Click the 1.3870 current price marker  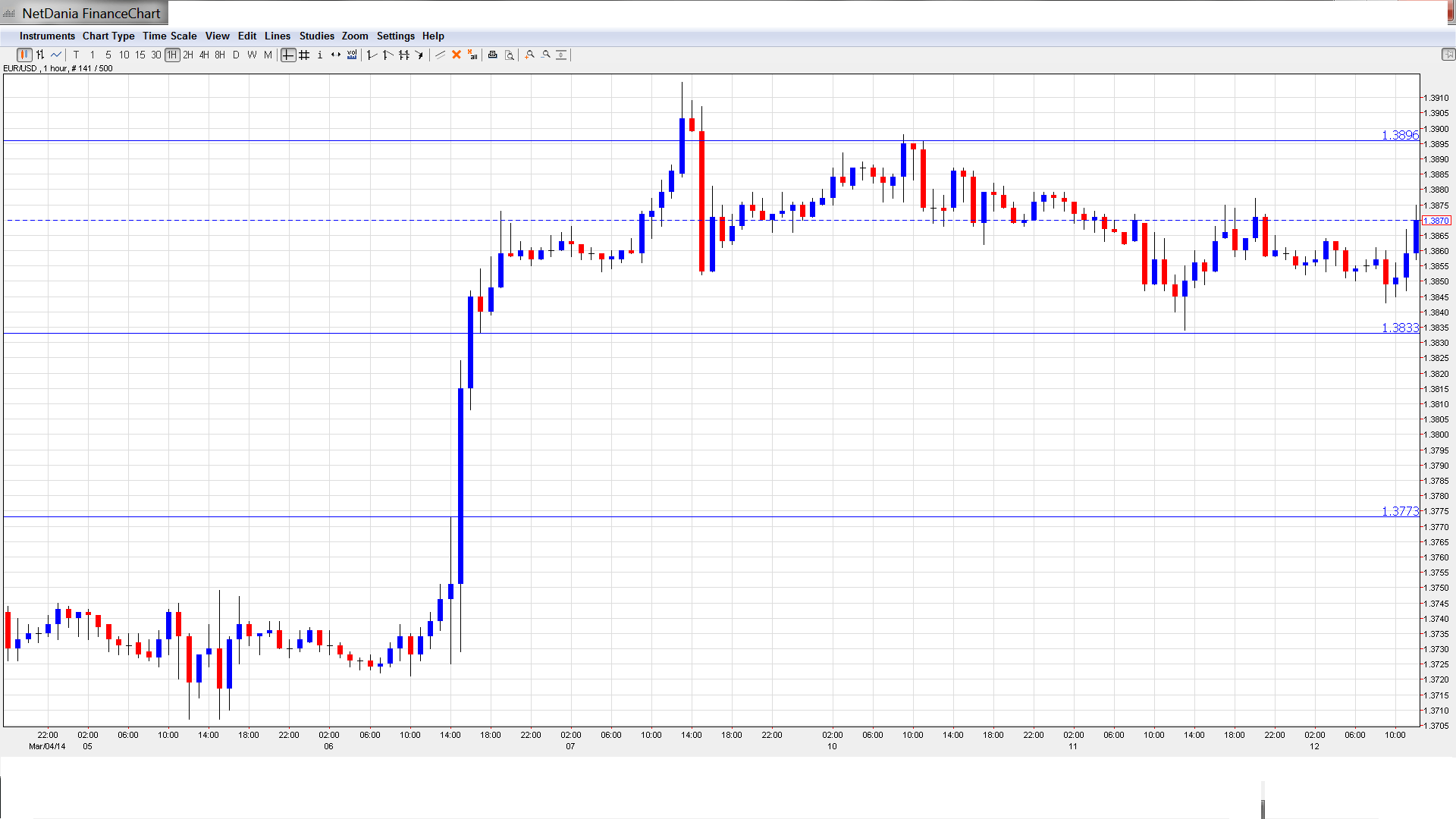click(x=1436, y=221)
